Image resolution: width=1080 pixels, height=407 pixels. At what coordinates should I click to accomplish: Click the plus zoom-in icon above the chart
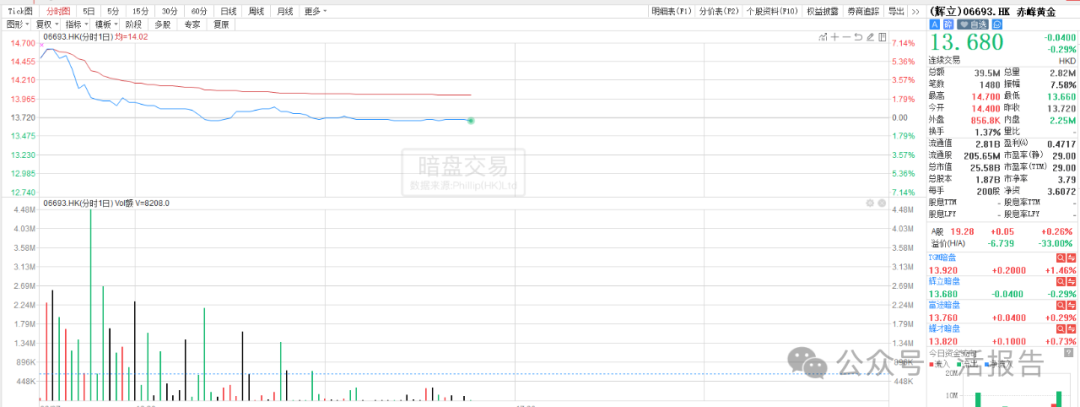coord(834,37)
